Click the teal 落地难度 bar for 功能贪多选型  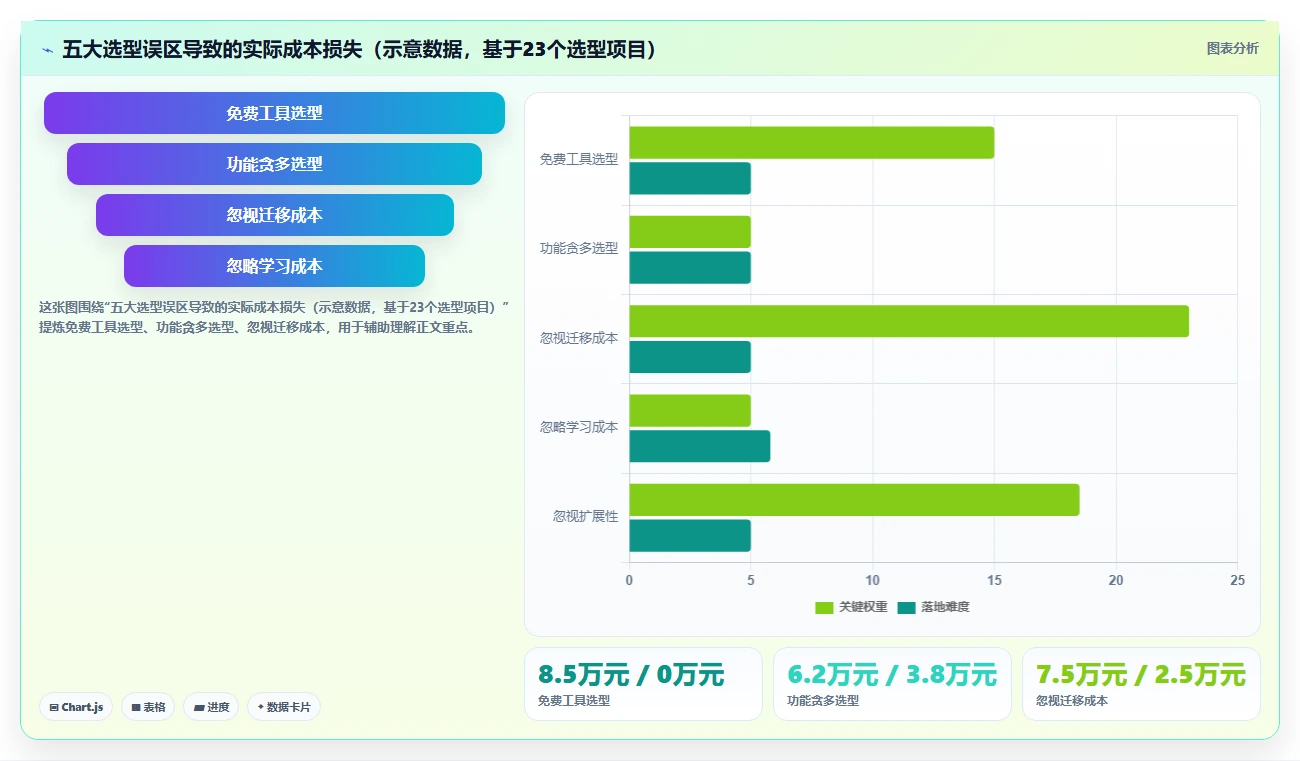[x=689, y=267]
